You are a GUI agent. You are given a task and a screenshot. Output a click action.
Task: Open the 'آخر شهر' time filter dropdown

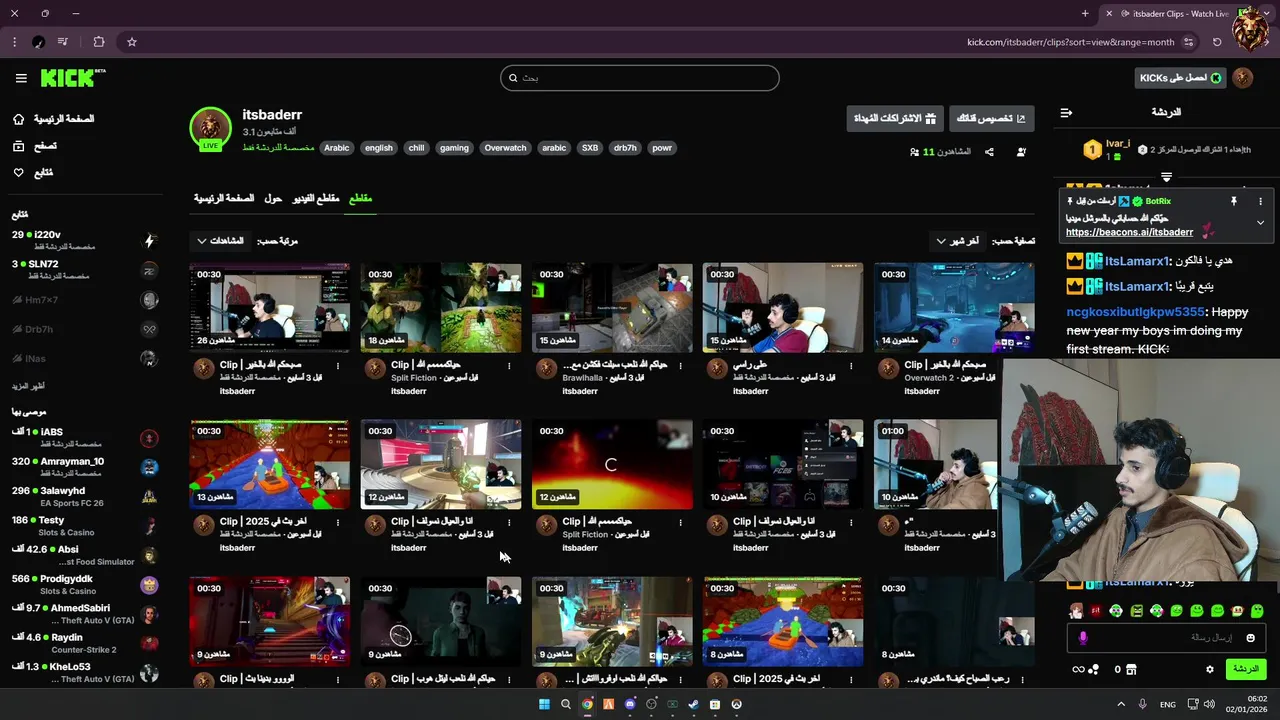[x=958, y=241]
